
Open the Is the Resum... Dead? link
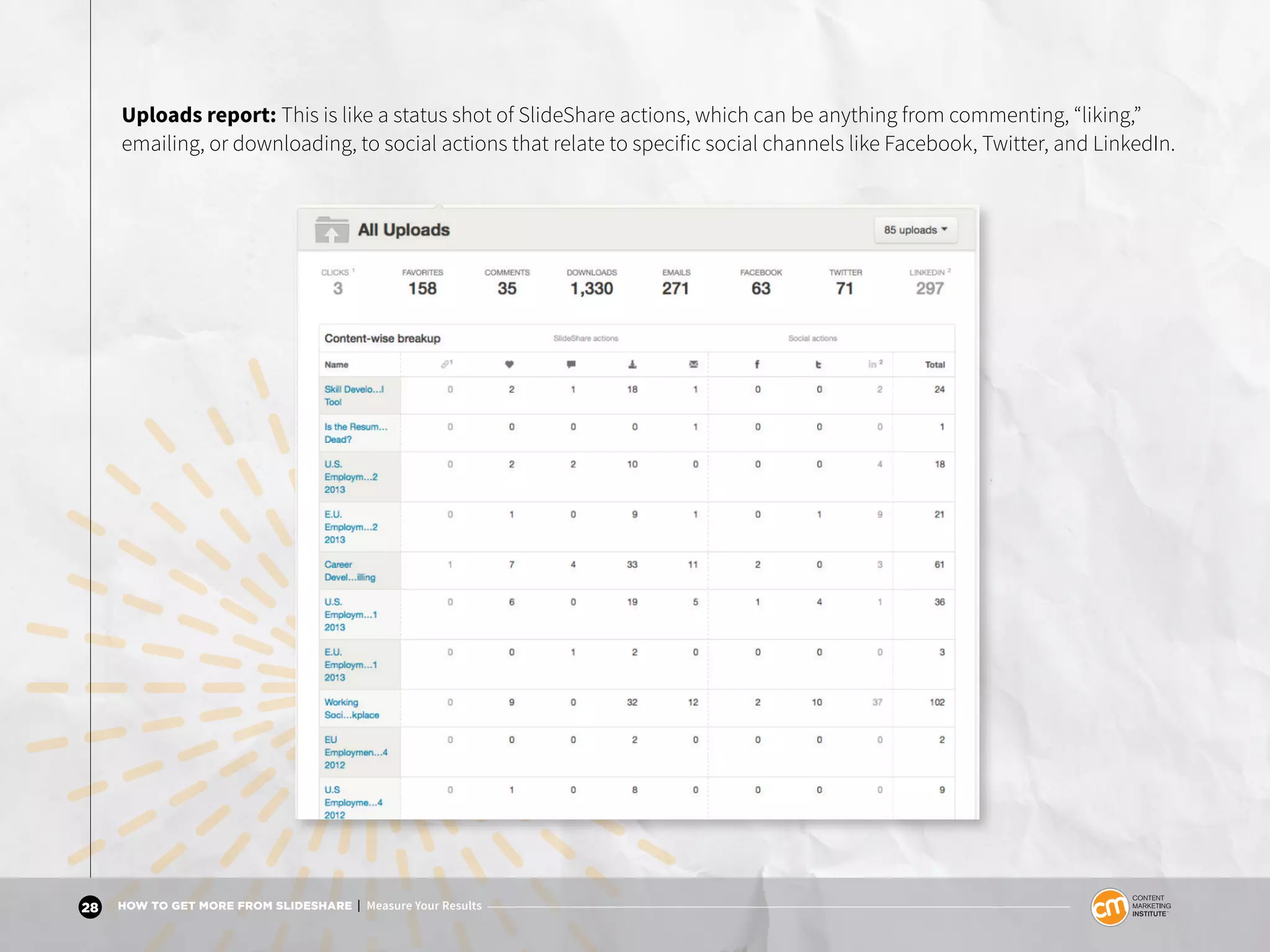pyautogui.click(x=356, y=433)
